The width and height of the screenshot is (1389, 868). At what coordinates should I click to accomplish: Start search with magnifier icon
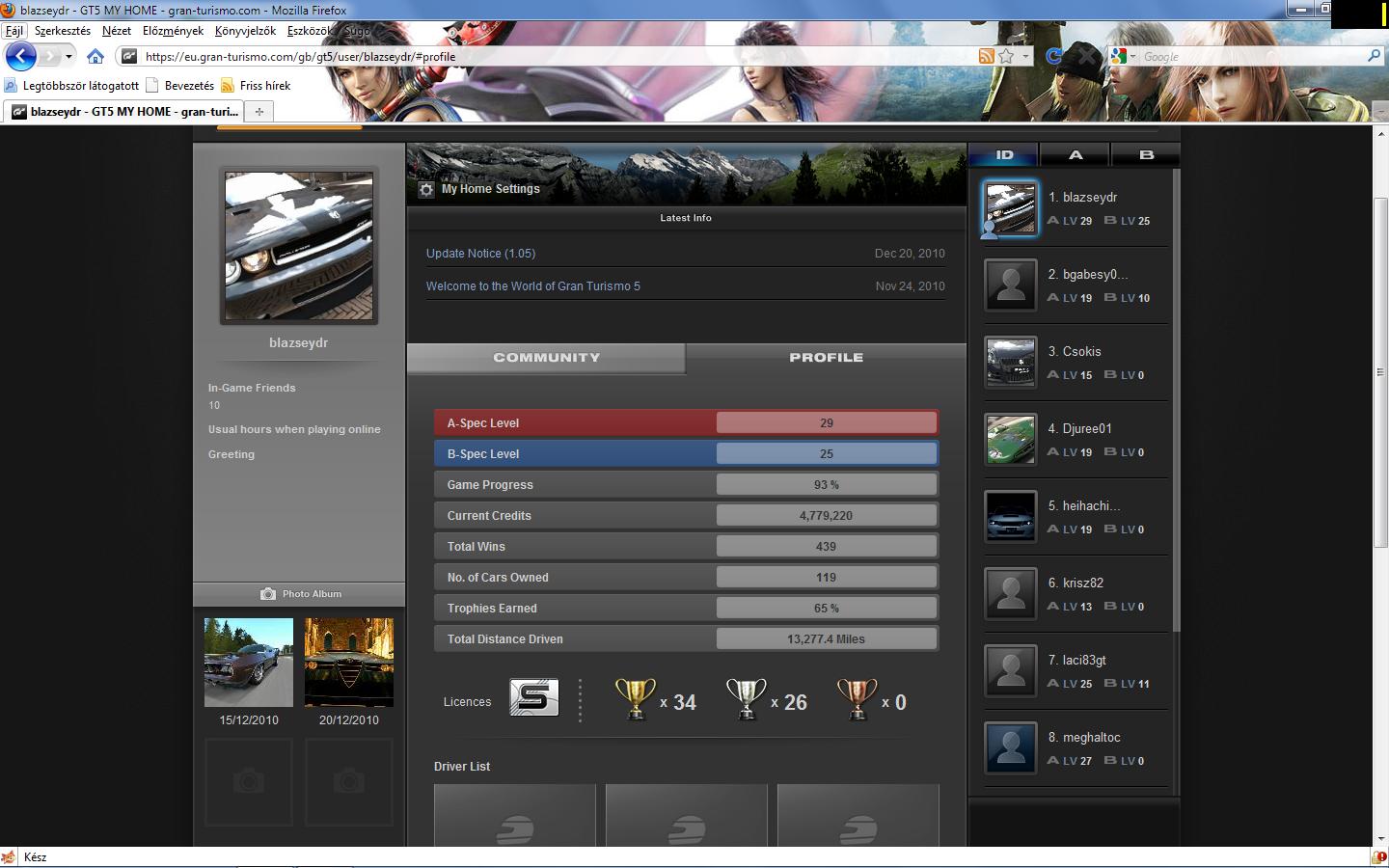pos(1374,56)
